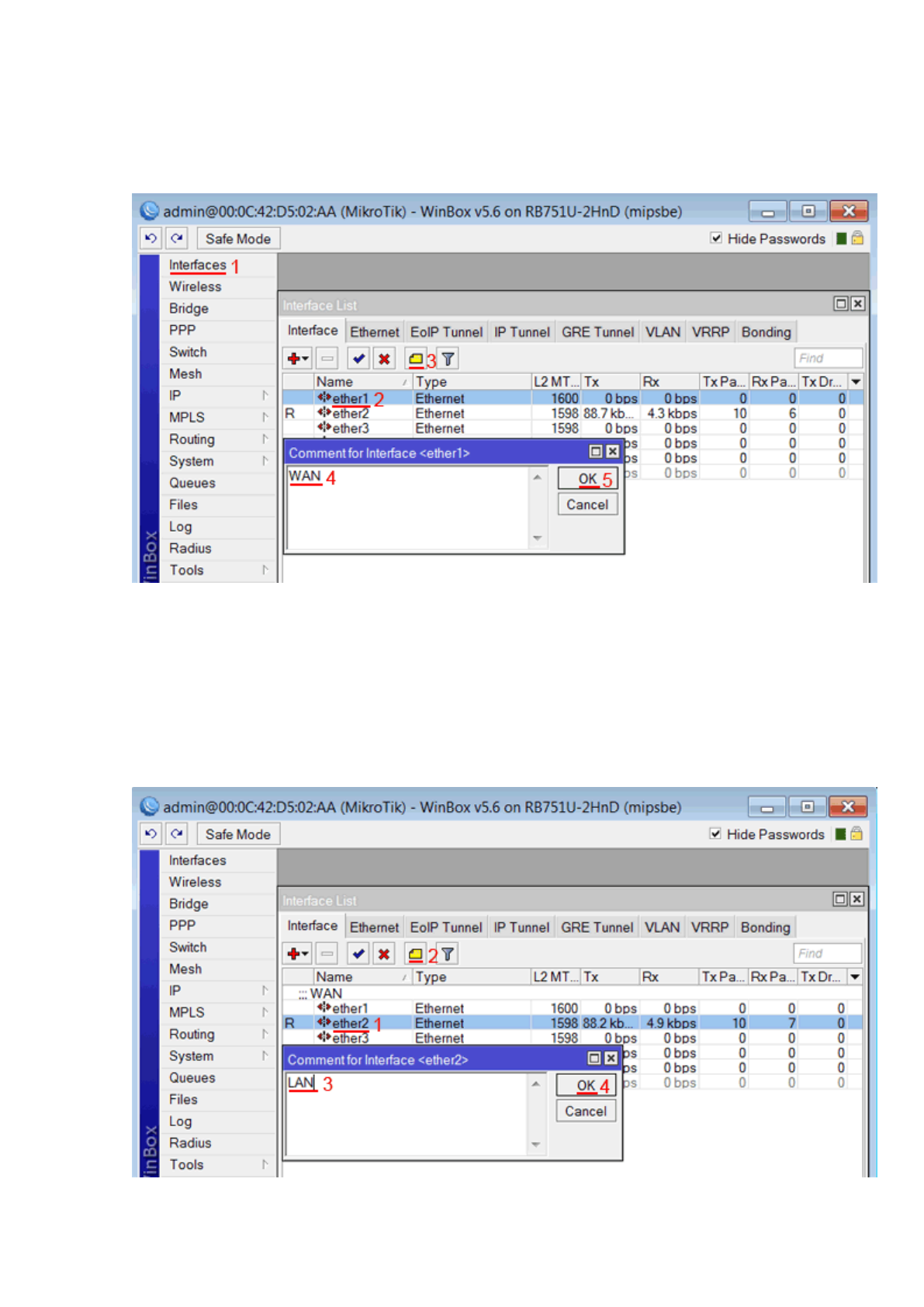Click restore icon of ether1 comment dialog
This screenshot has height=1307, width=924.
[596, 451]
